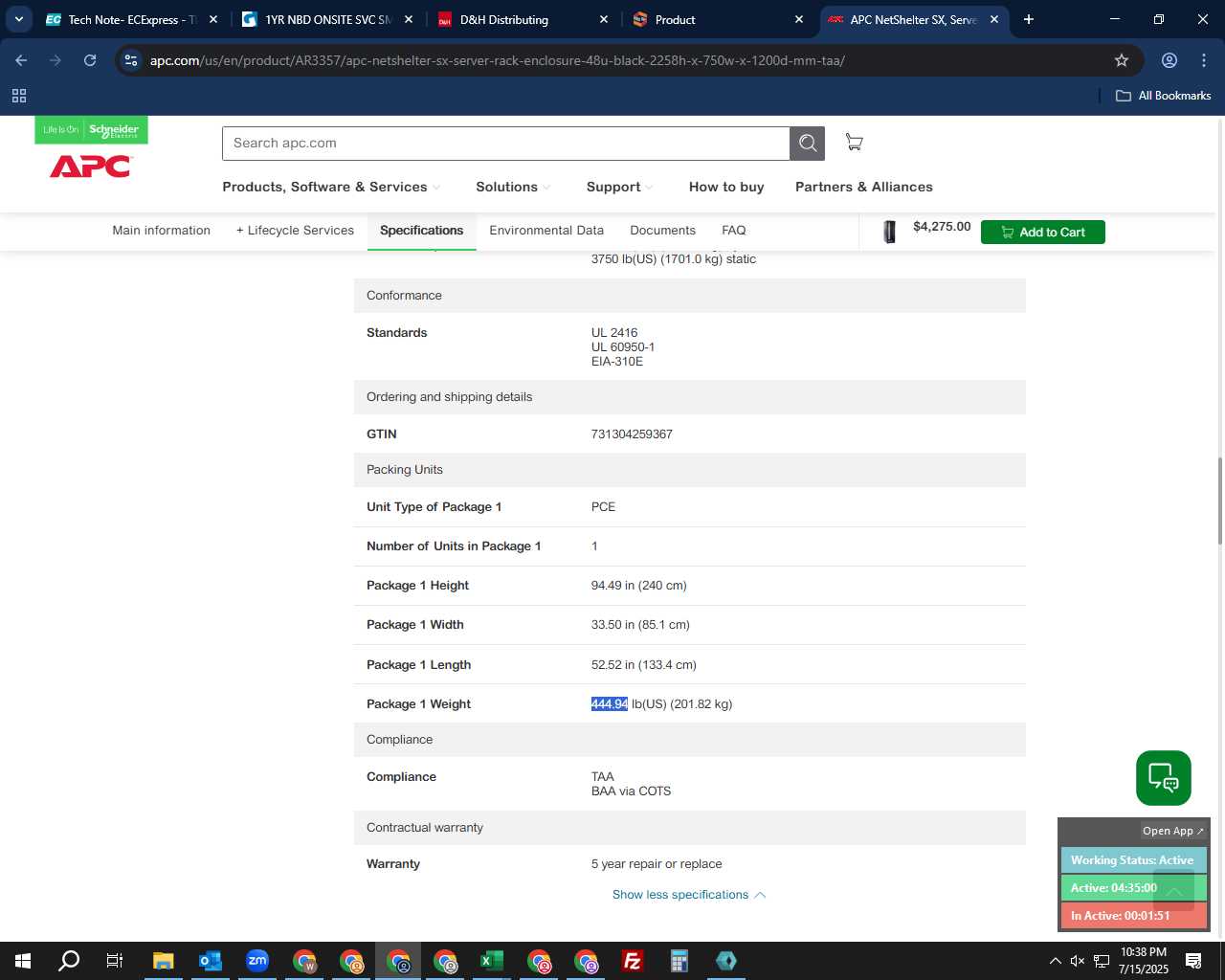
Task: Open the Chrome three-dot menu
Action: click(1204, 60)
